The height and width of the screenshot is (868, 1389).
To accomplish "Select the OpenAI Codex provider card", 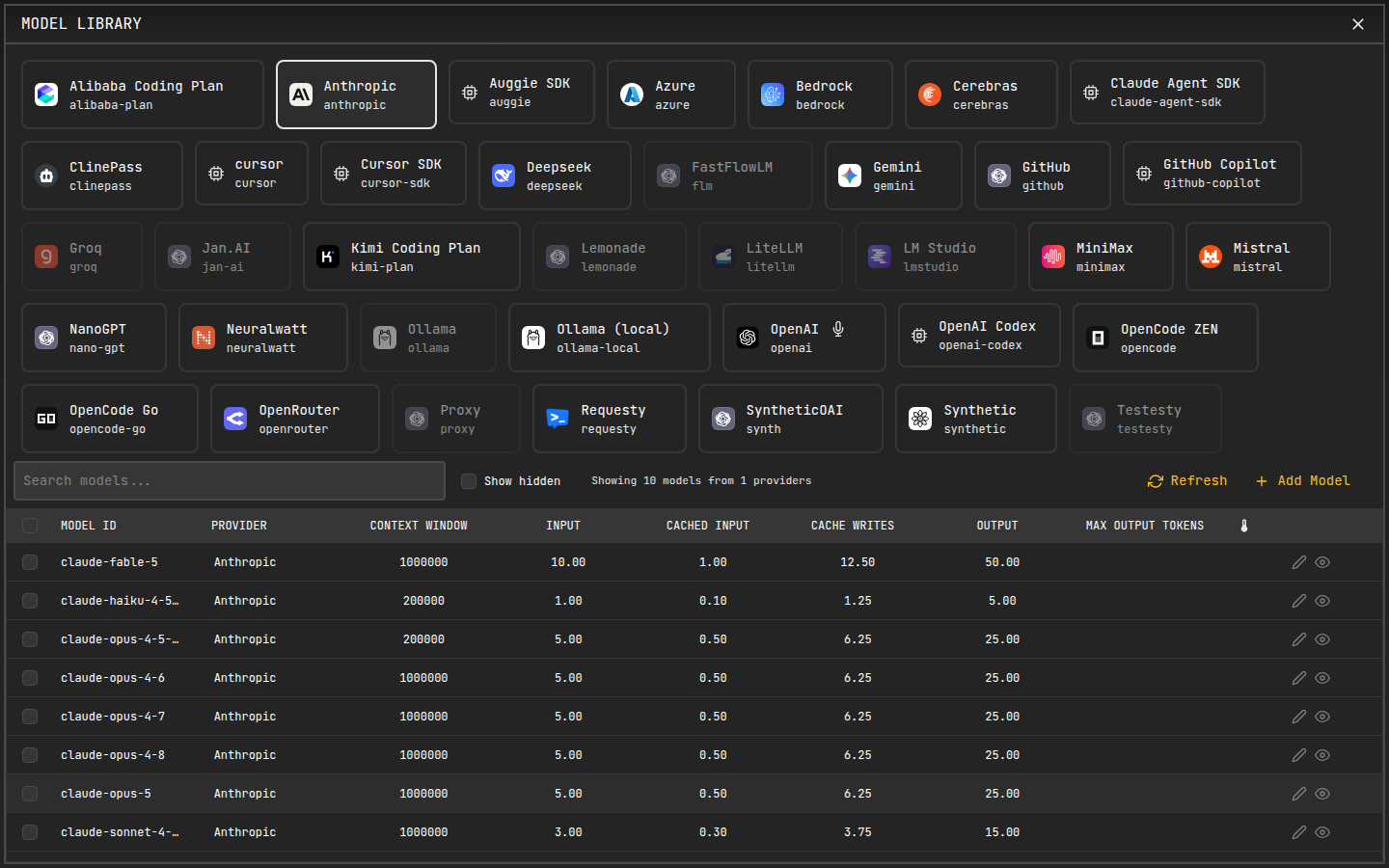I will [x=979, y=336].
